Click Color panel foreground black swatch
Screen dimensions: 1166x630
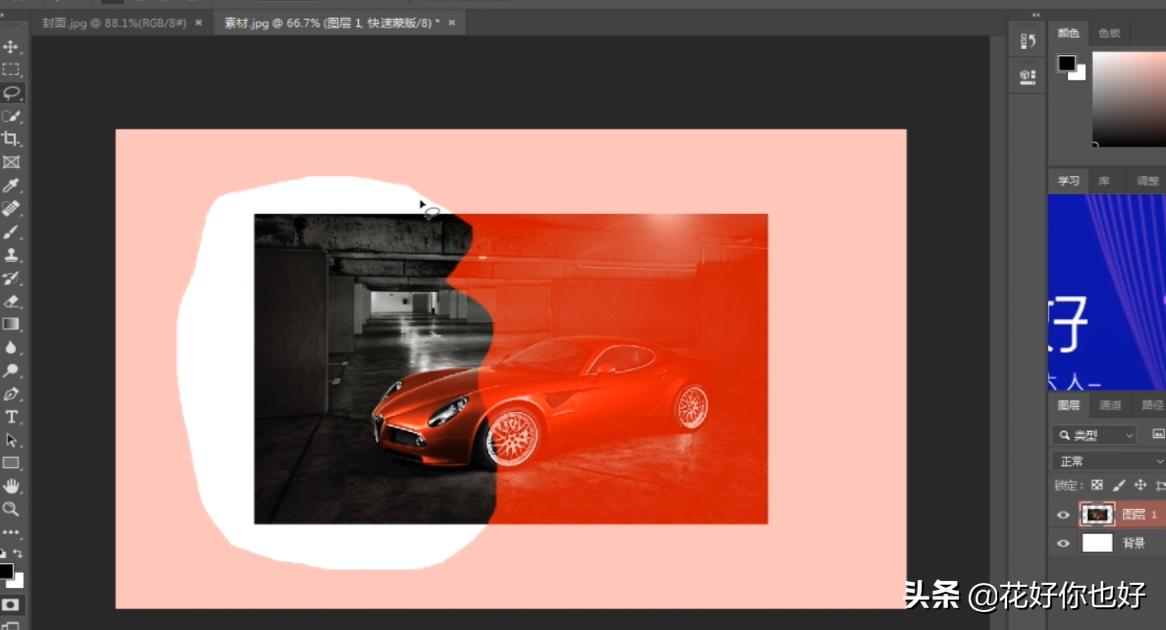[x=1067, y=63]
